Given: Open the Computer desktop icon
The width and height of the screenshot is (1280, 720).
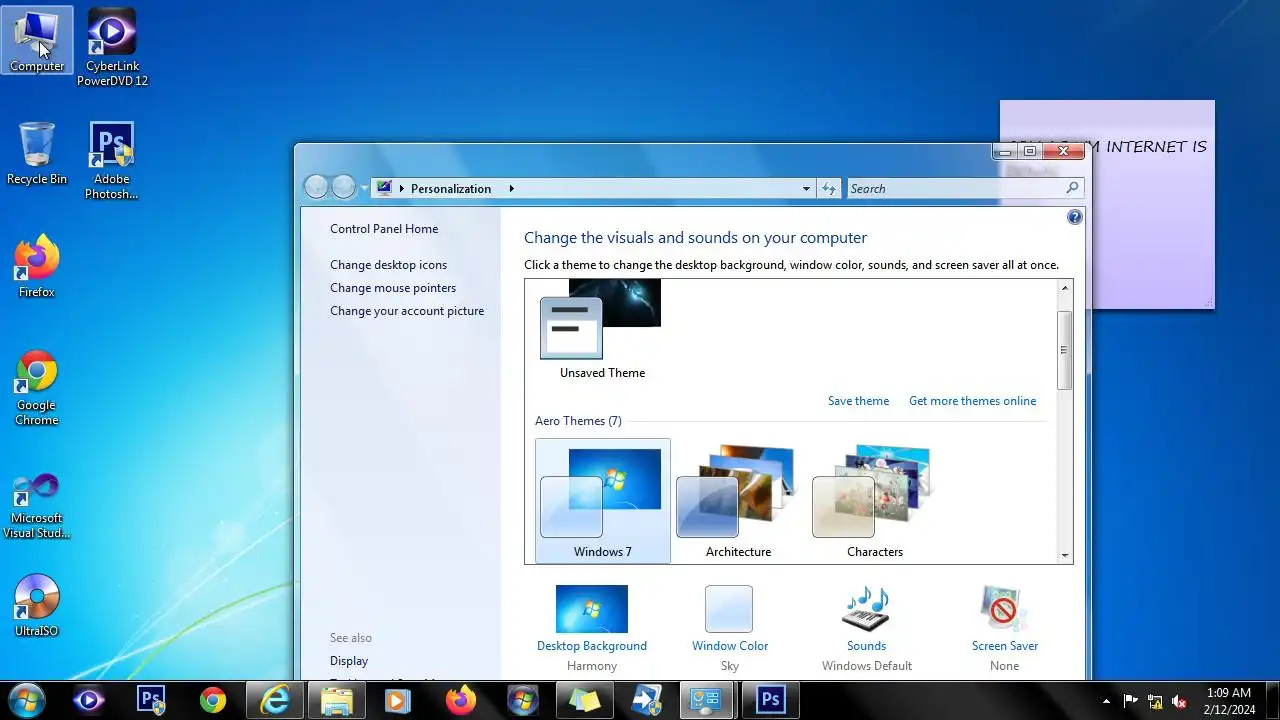Looking at the screenshot, I should coord(37,40).
